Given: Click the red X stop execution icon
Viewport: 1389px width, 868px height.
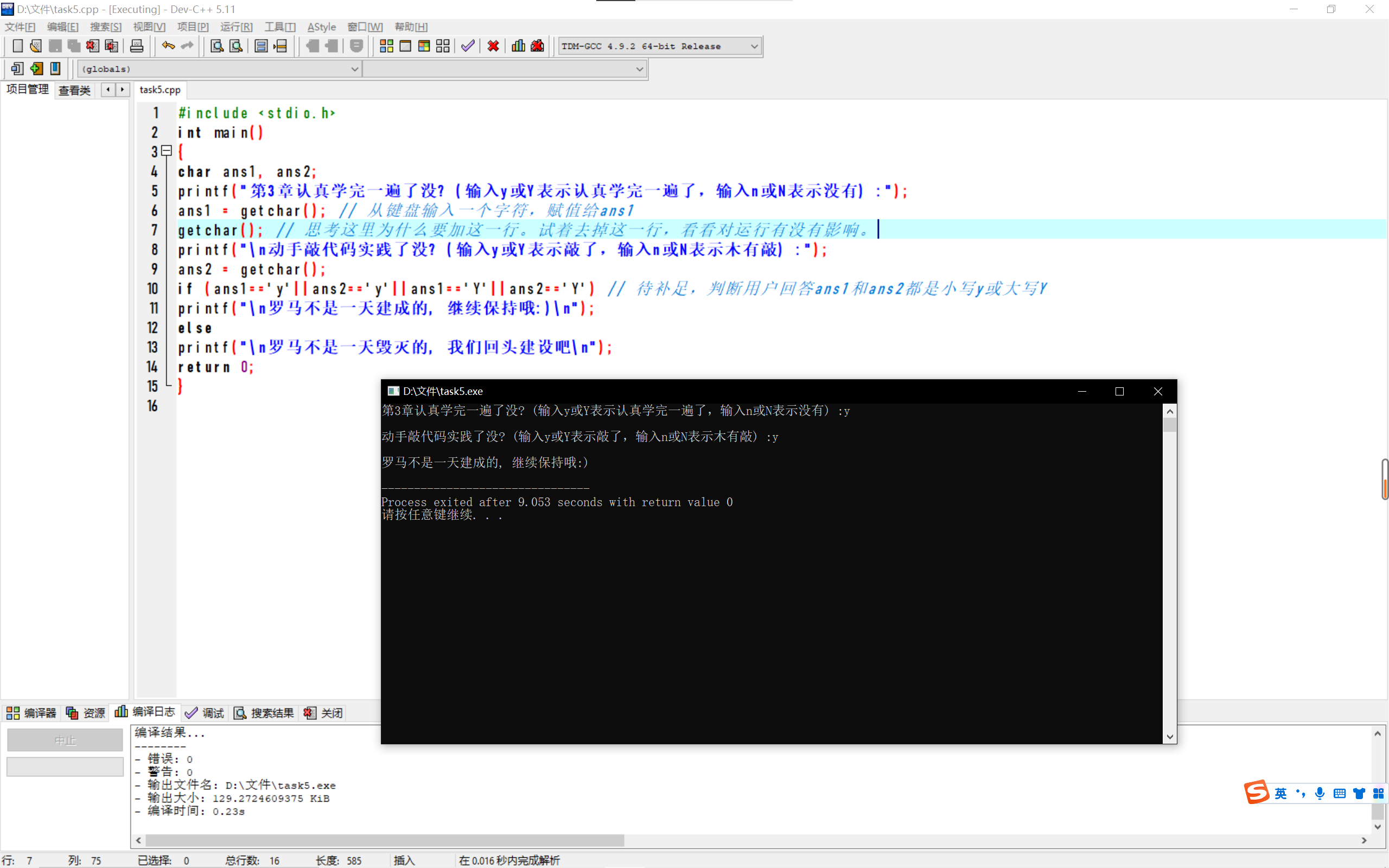Looking at the screenshot, I should pos(493,46).
